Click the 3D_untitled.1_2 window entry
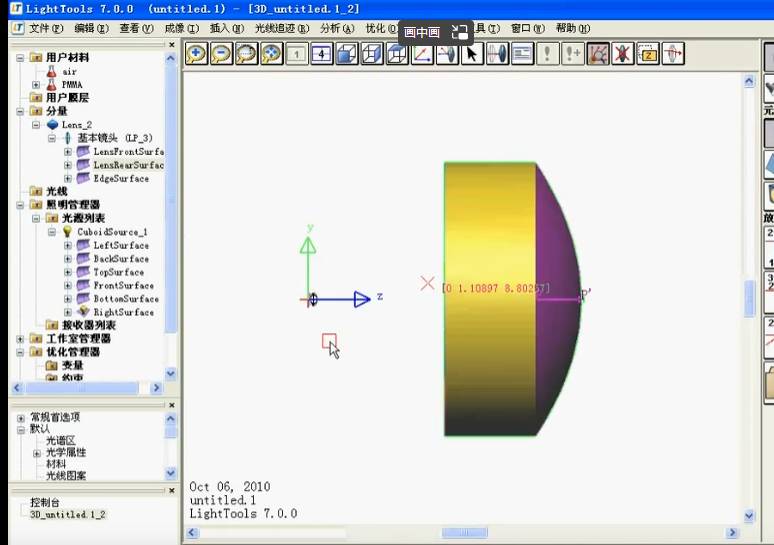Image resolution: width=774 pixels, height=545 pixels. click(x=67, y=514)
